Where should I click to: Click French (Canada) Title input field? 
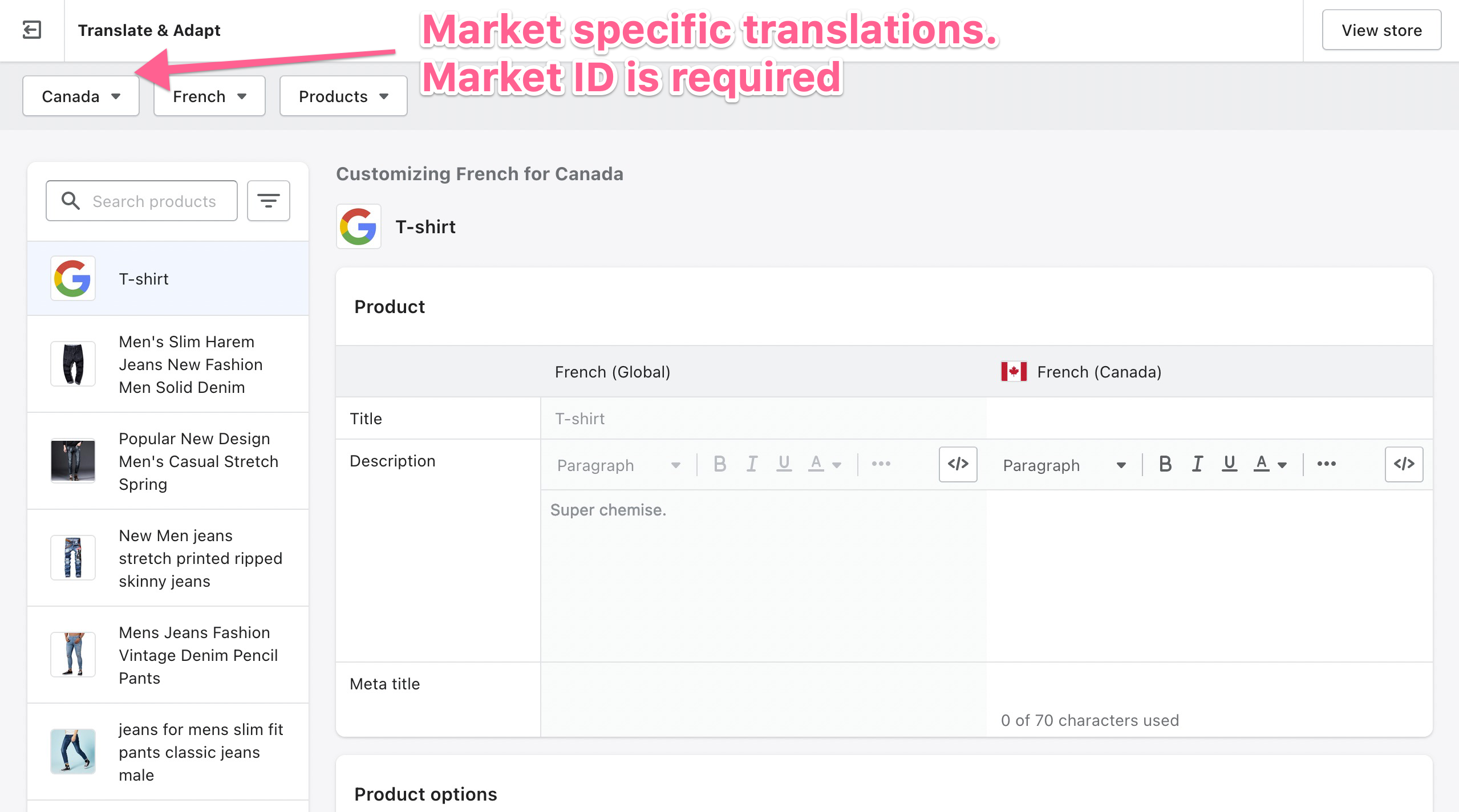pyautogui.click(x=1209, y=418)
